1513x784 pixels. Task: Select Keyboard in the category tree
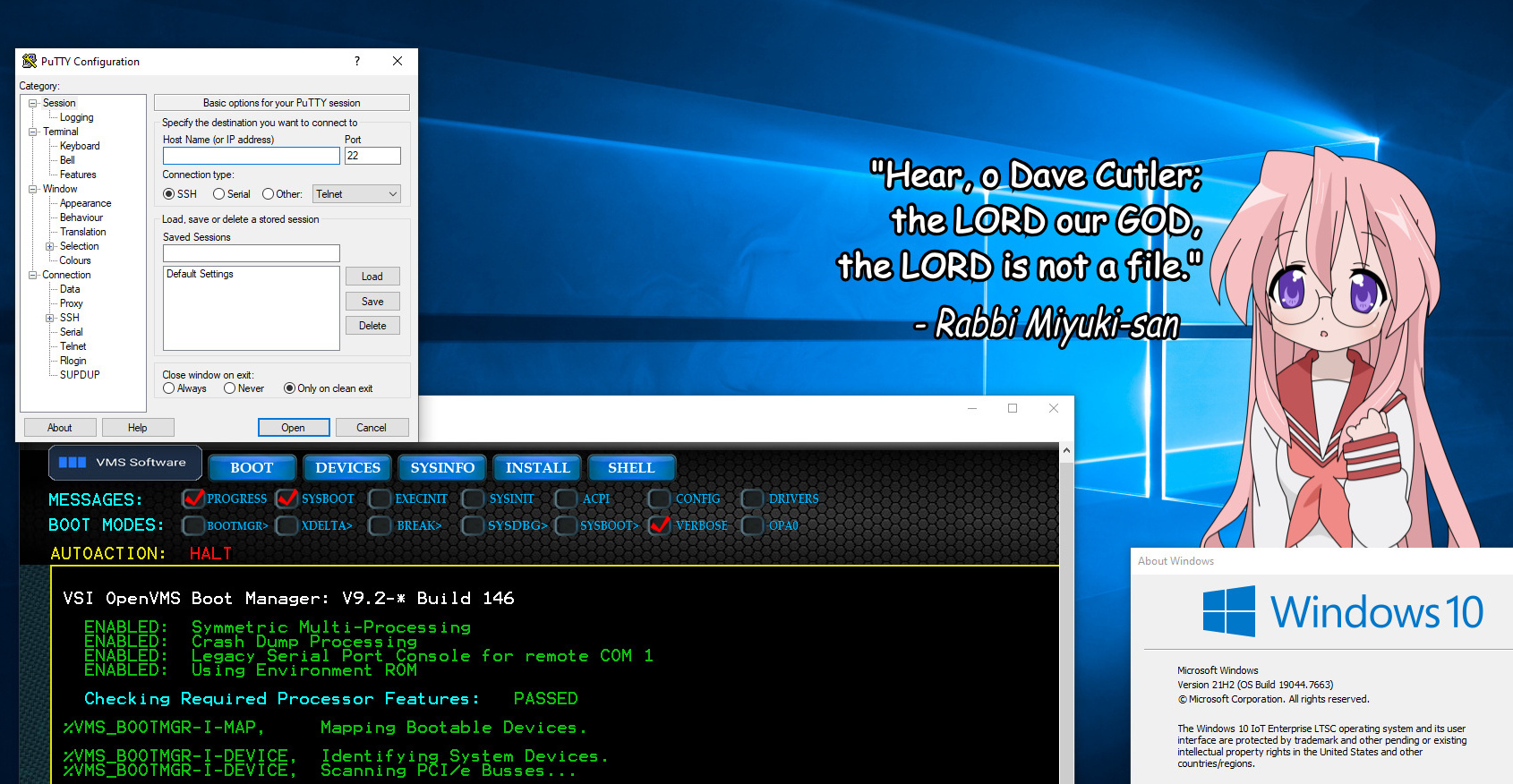click(80, 146)
